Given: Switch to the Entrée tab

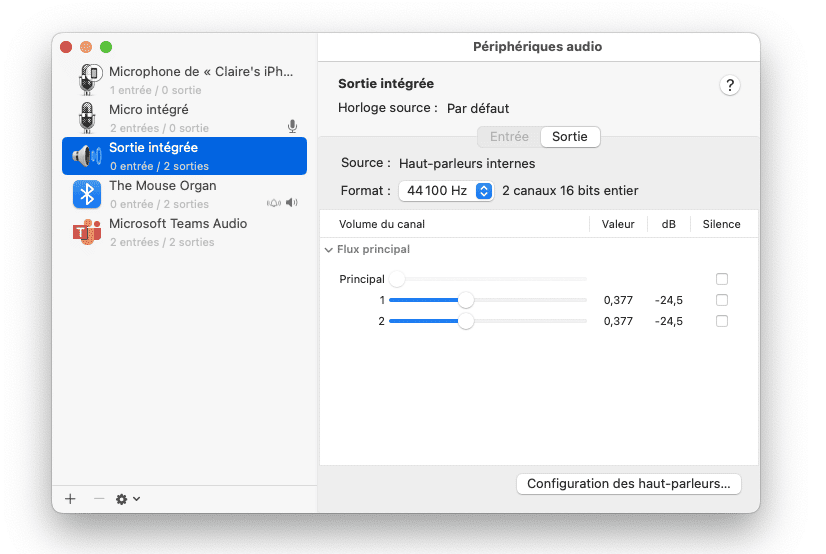Looking at the screenshot, I should pos(509,137).
